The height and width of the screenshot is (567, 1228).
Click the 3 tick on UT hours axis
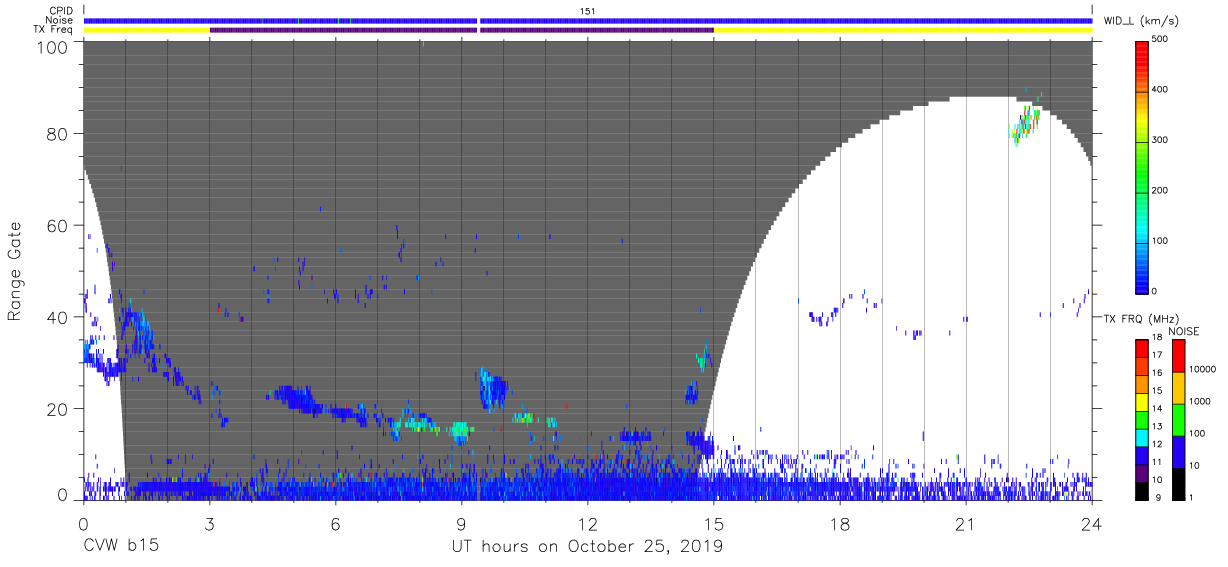[209, 524]
